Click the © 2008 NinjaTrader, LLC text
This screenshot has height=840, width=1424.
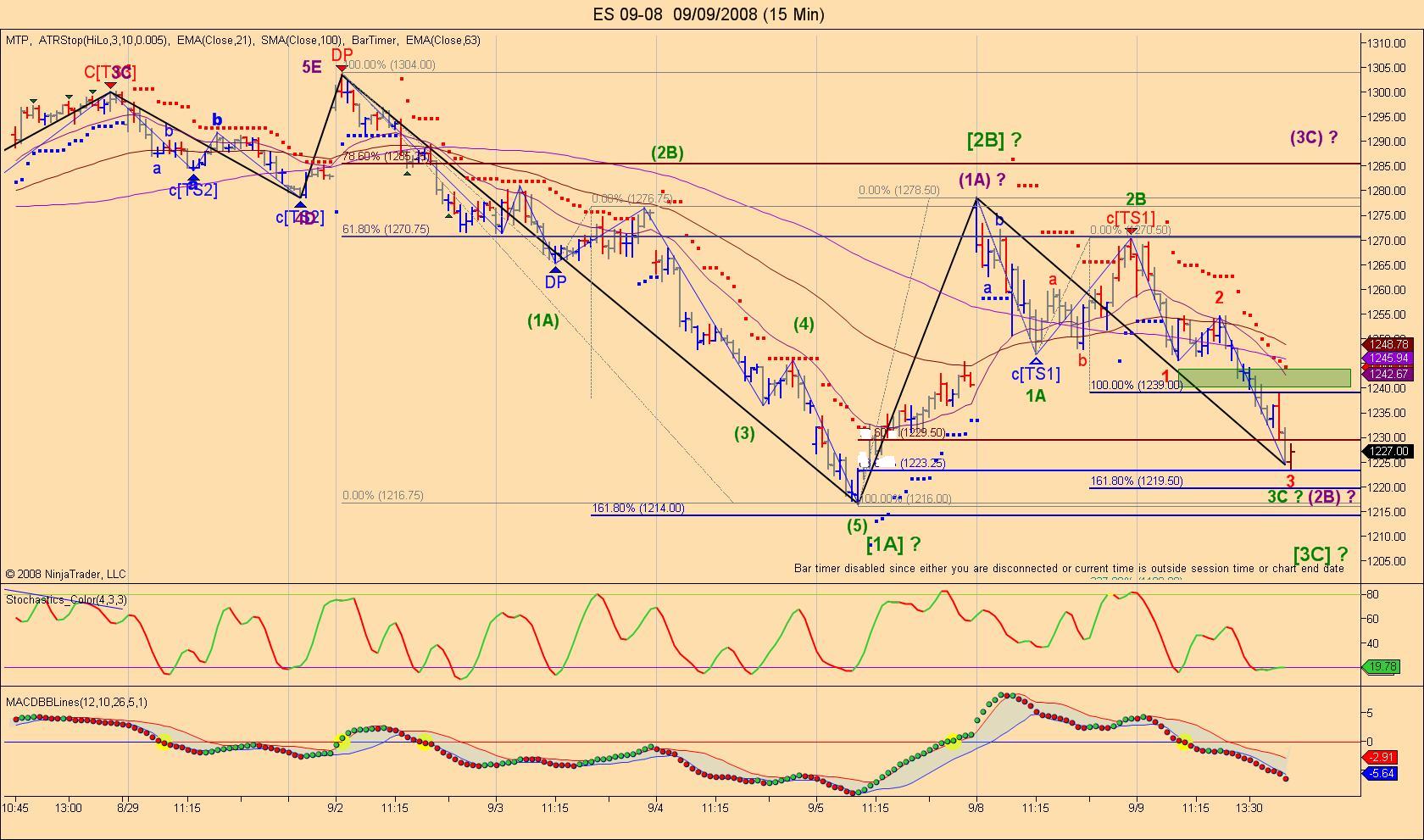[65, 574]
